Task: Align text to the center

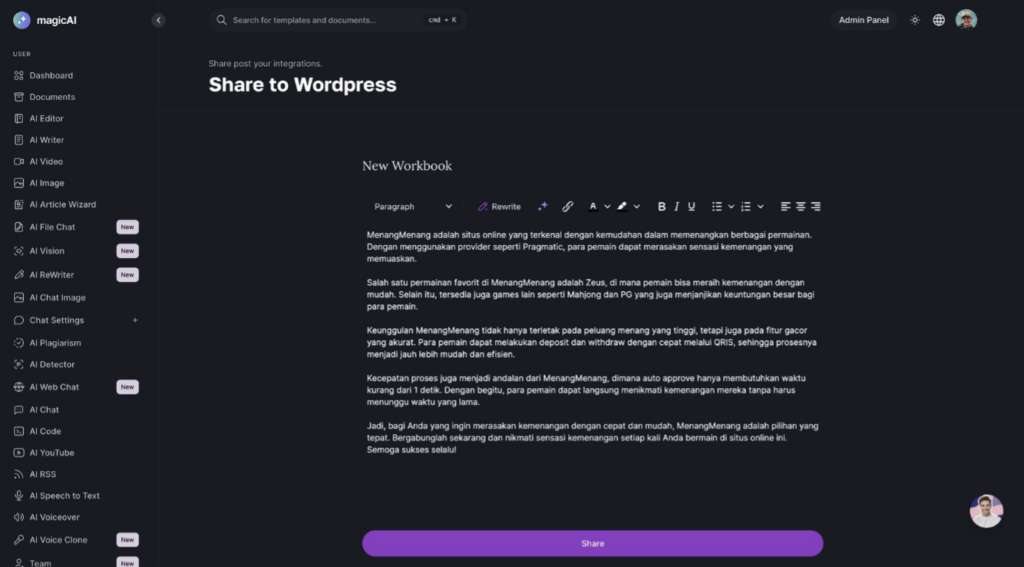Action: (x=801, y=206)
